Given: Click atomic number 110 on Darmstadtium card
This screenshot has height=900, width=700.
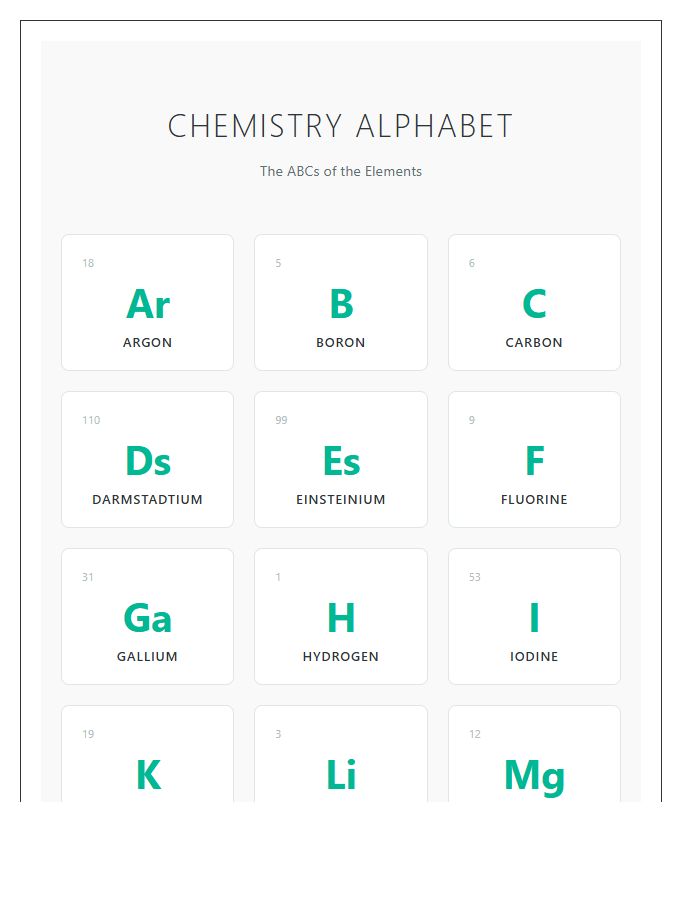Looking at the screenshot, I should click(x=91, y=420).
